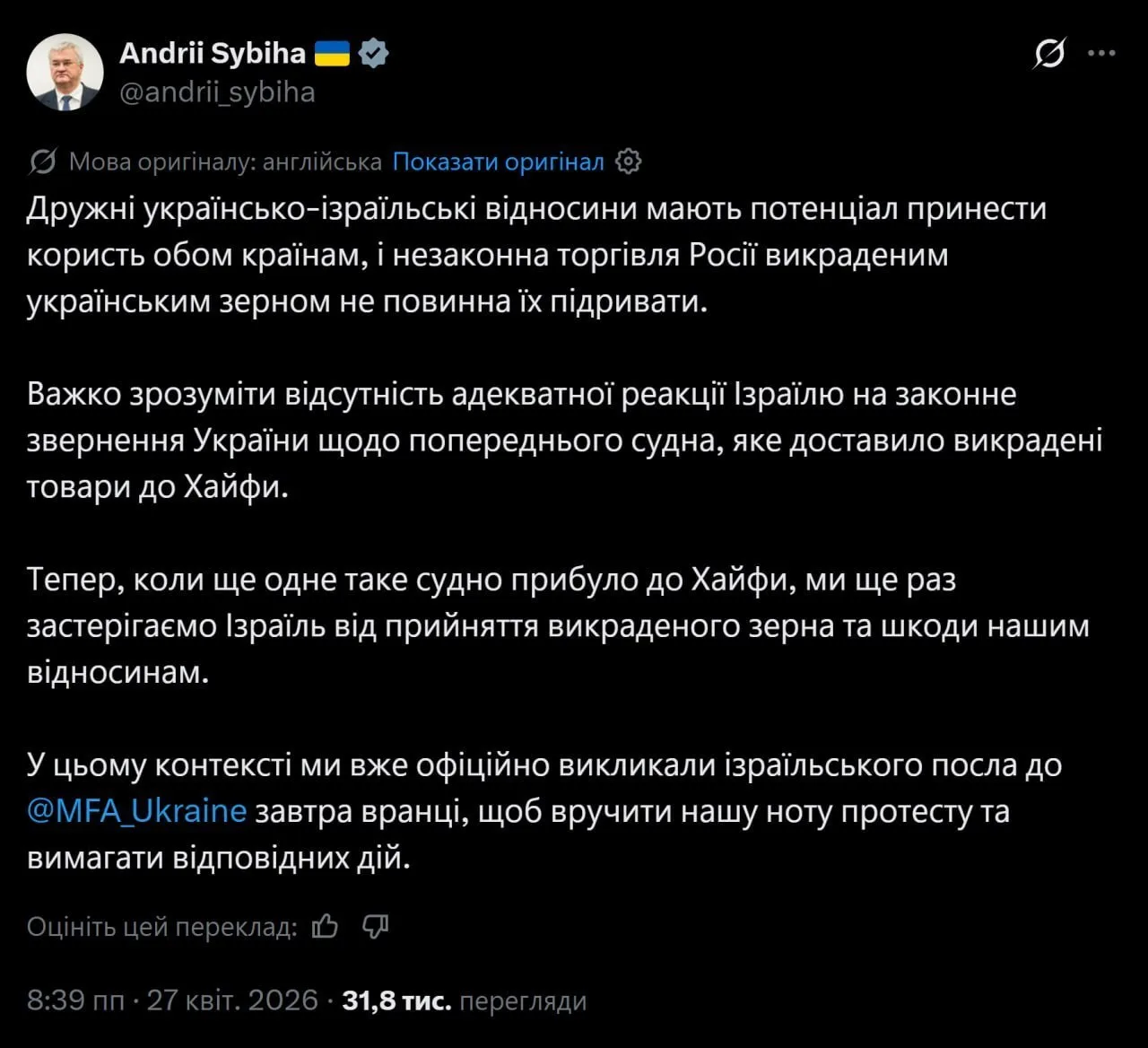
Task: Click "Показати оригінал" to show original
Action: [x=498, y=162]
